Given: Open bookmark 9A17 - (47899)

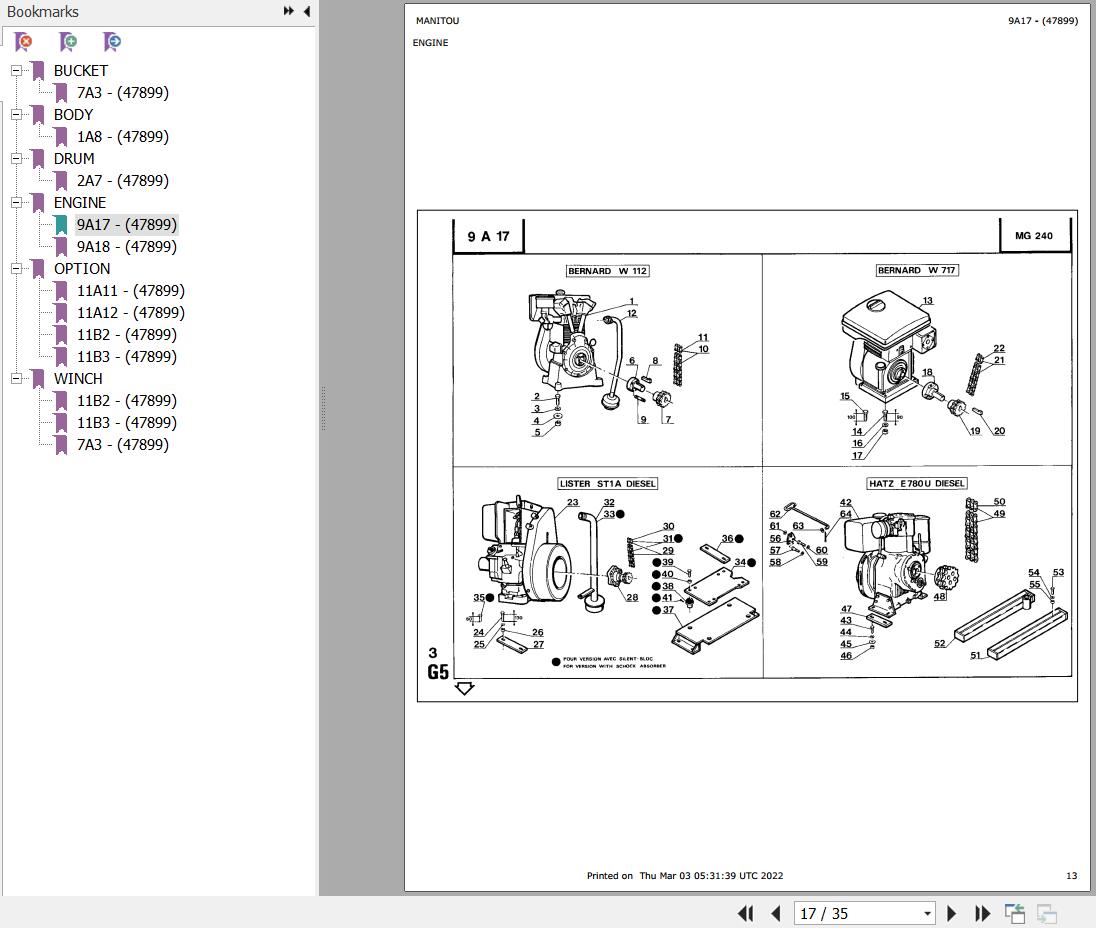Looking at the screenshot, I should [x=127, y=225].
